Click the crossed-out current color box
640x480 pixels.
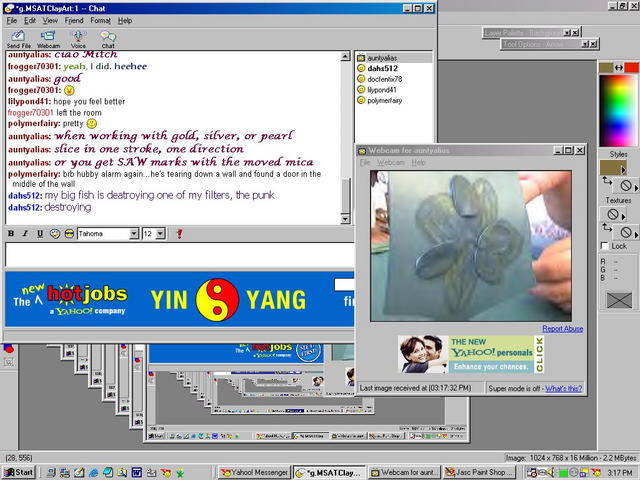click(619, 300)
